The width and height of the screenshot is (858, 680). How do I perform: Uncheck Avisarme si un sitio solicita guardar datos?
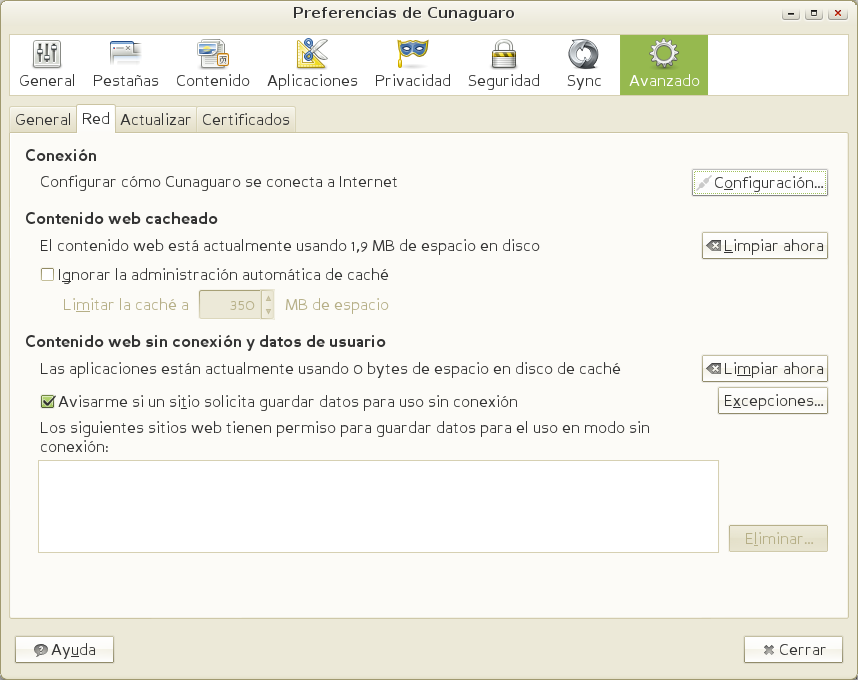(x=47, y=402)
